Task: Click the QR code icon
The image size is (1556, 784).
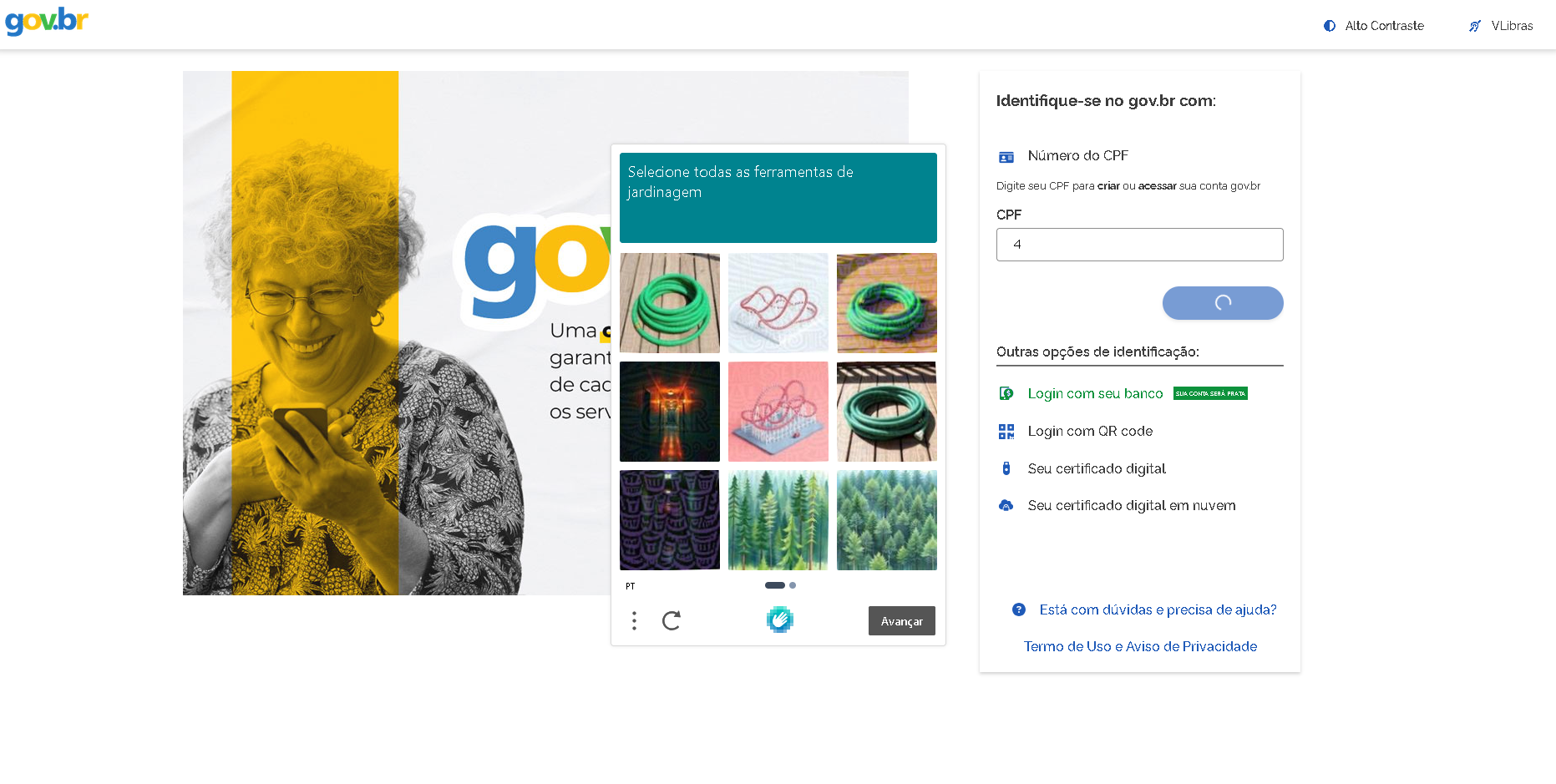Action: (x=1006, y=431)
